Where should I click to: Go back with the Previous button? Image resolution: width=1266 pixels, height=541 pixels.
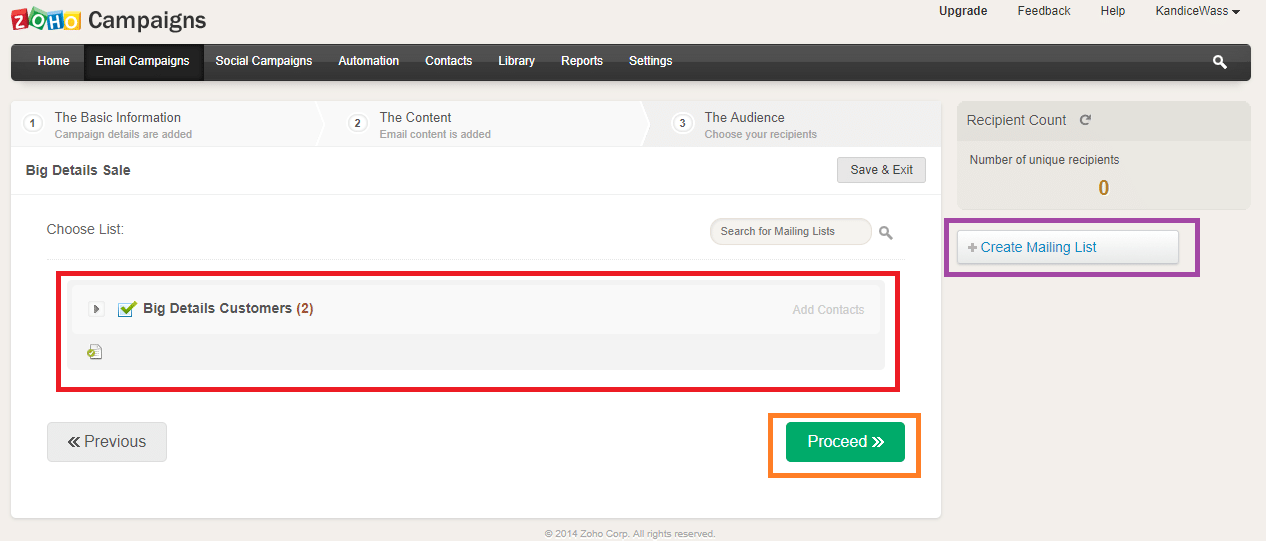[107, 442]
